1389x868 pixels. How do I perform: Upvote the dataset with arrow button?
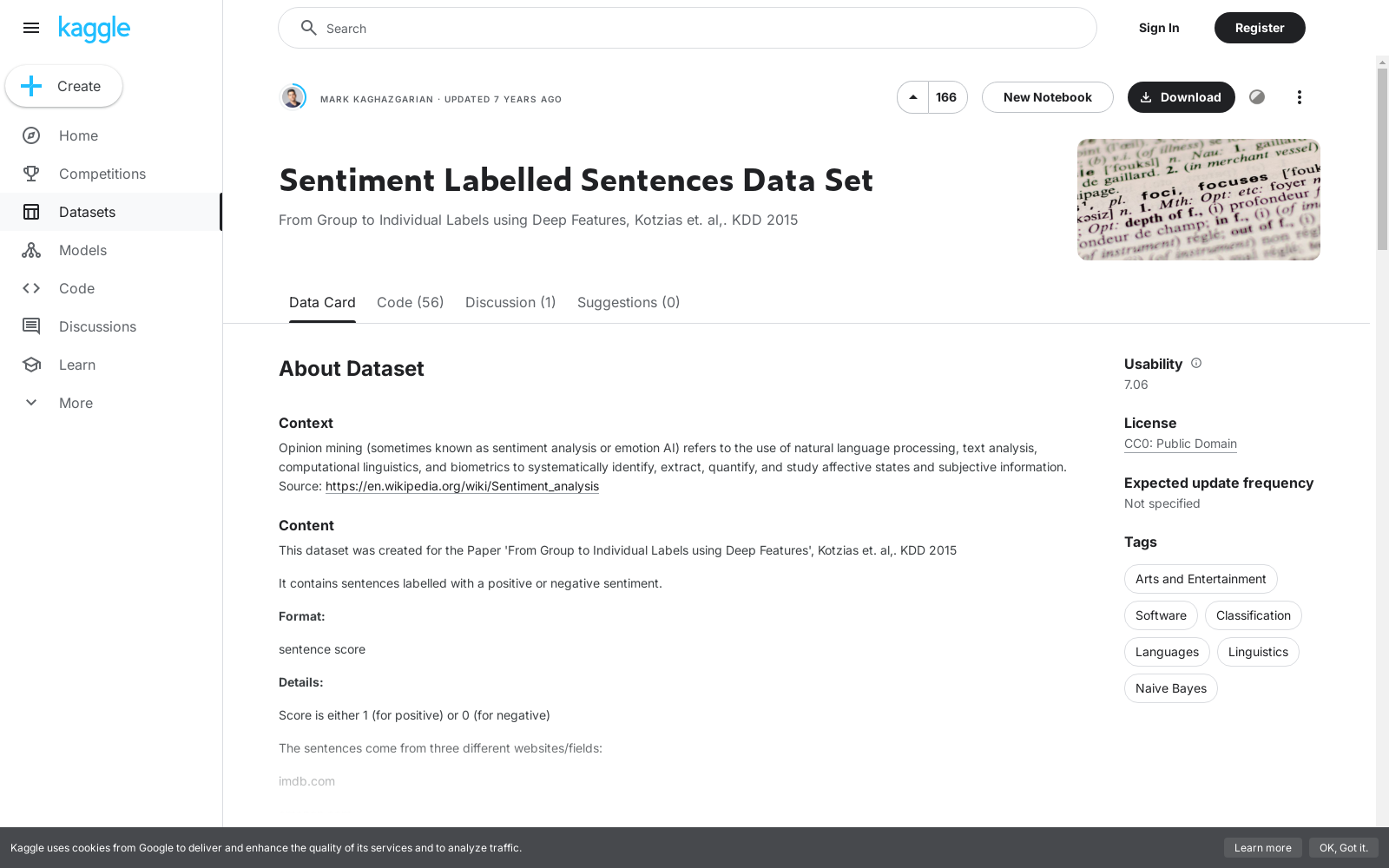tap(913, 97)
